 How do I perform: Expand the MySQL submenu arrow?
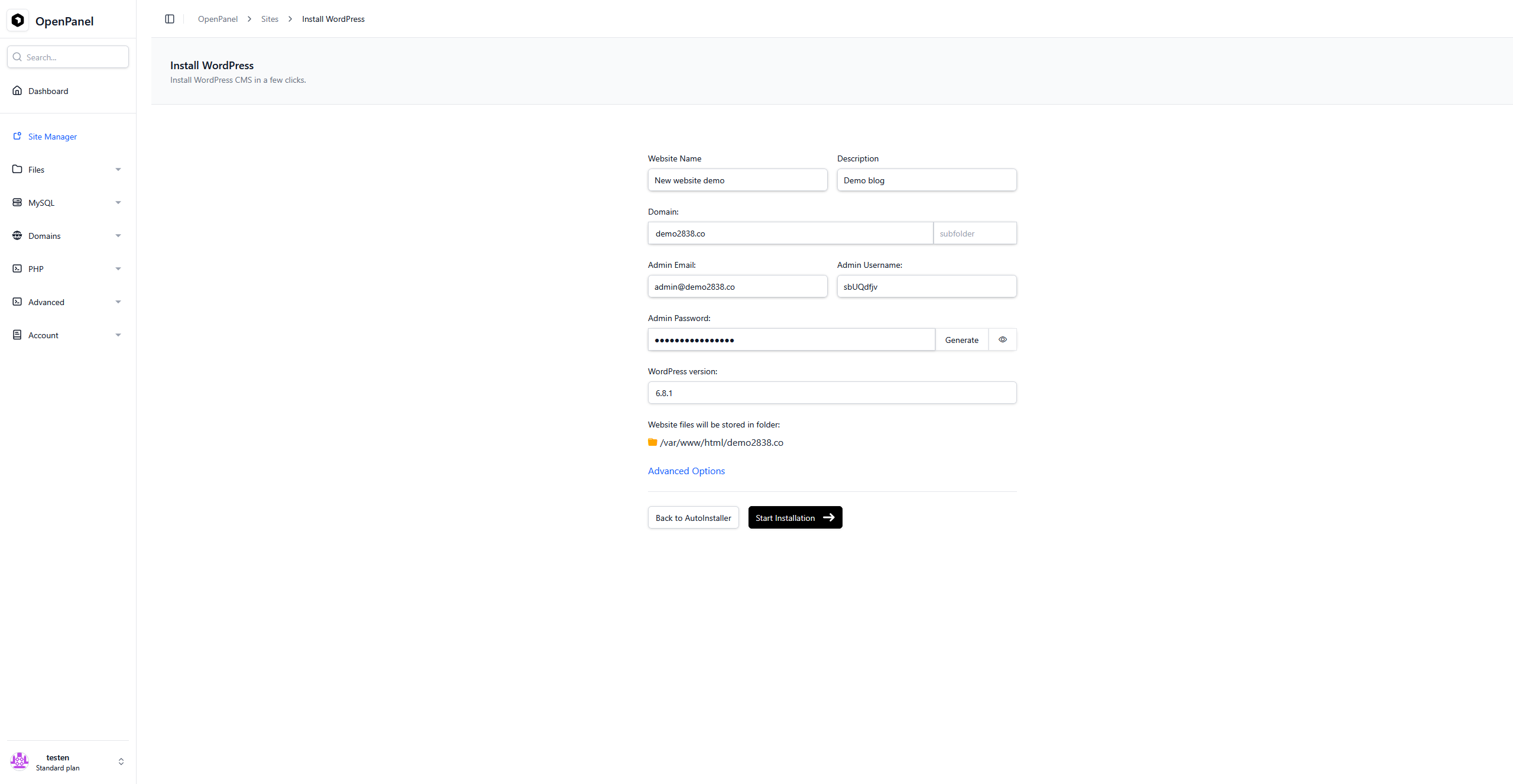[118, 203]
